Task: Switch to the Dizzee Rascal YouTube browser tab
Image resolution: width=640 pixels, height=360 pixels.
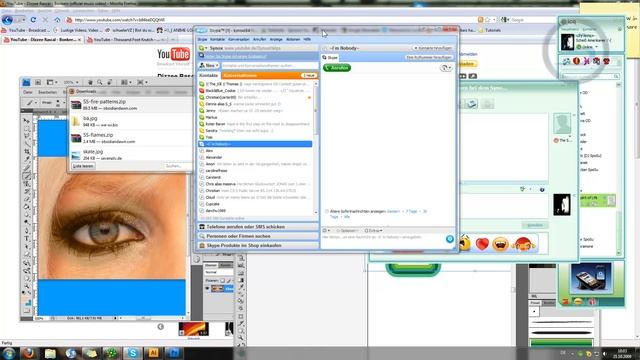Action: click(x=42, y=40)
